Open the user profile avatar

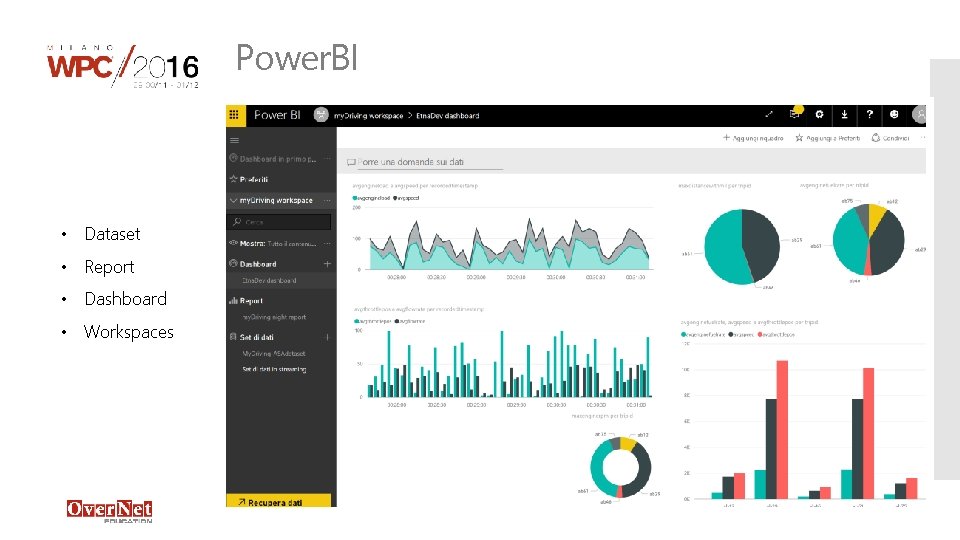(919, 114)
